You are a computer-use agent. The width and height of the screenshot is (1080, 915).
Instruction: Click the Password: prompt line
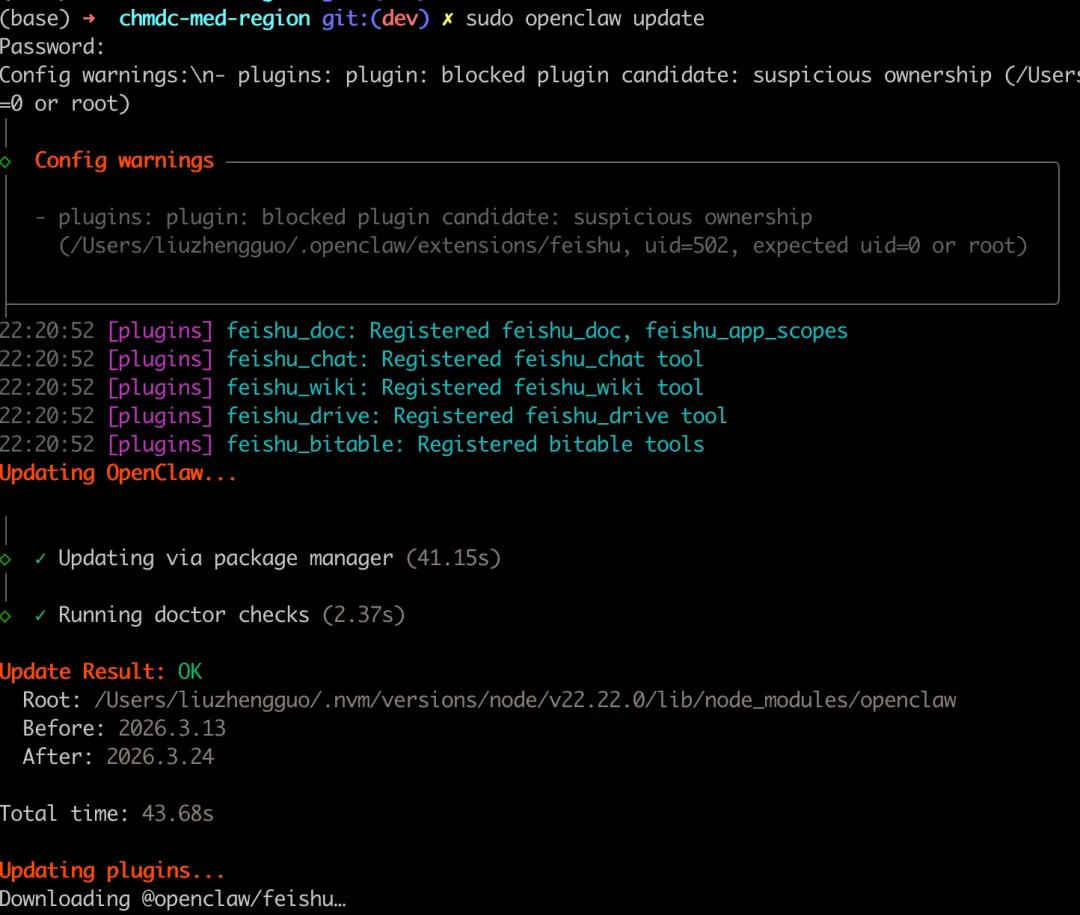[52, 46]
